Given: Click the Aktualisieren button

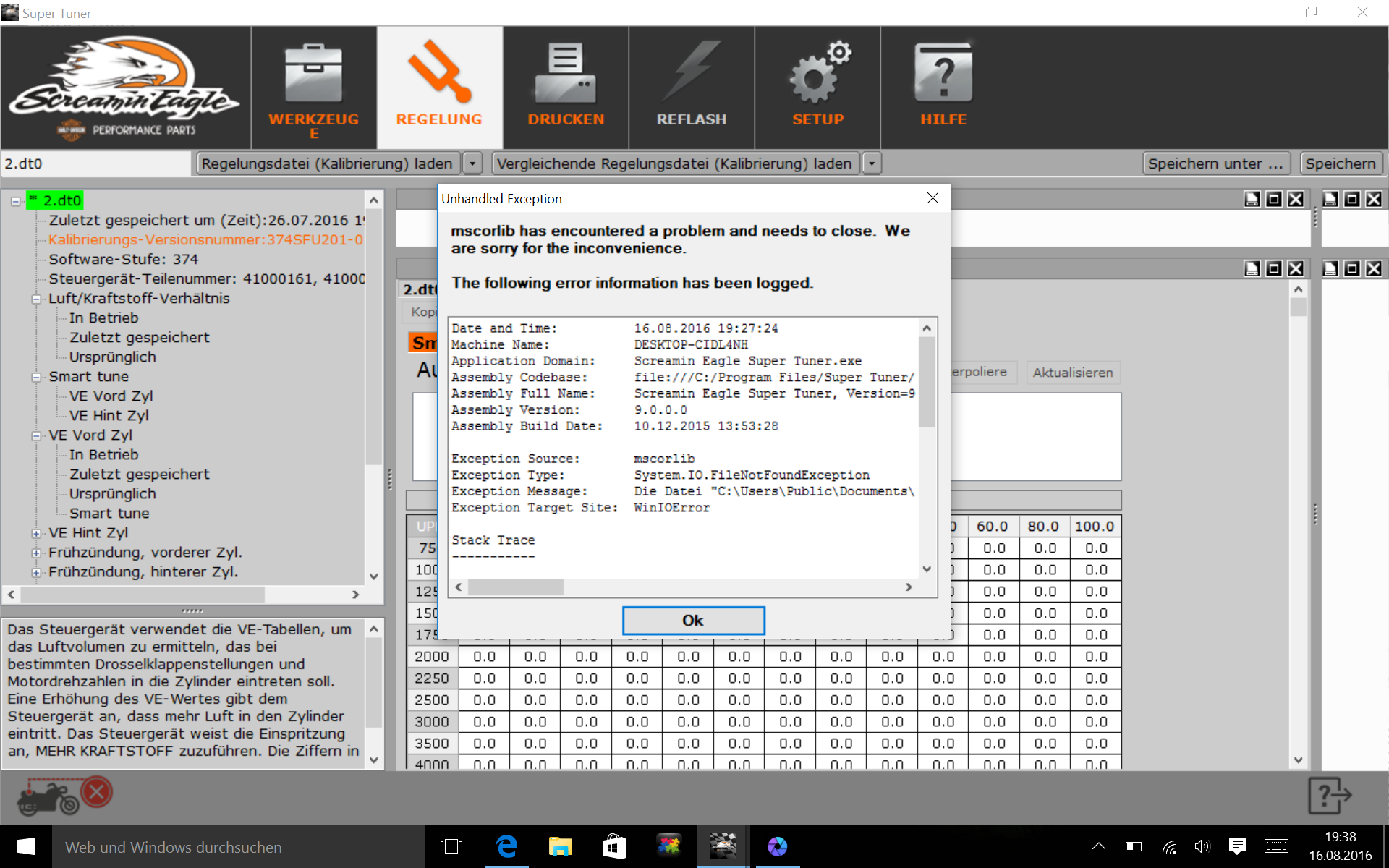Looking at the screenshot, I should point(1073,373).
